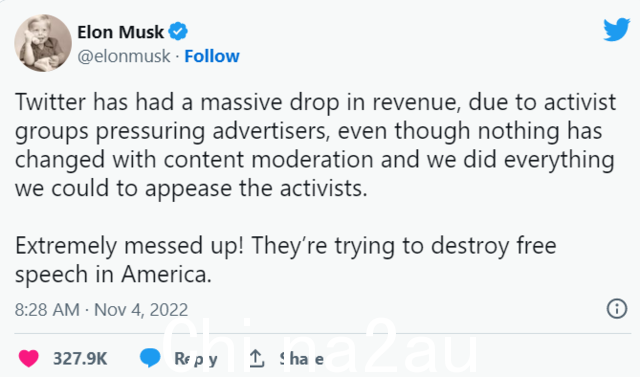Click the blue reply speech bubble icon
This screenshot has width=640, height=377.
pyautogui.click(x=150, y=358)
